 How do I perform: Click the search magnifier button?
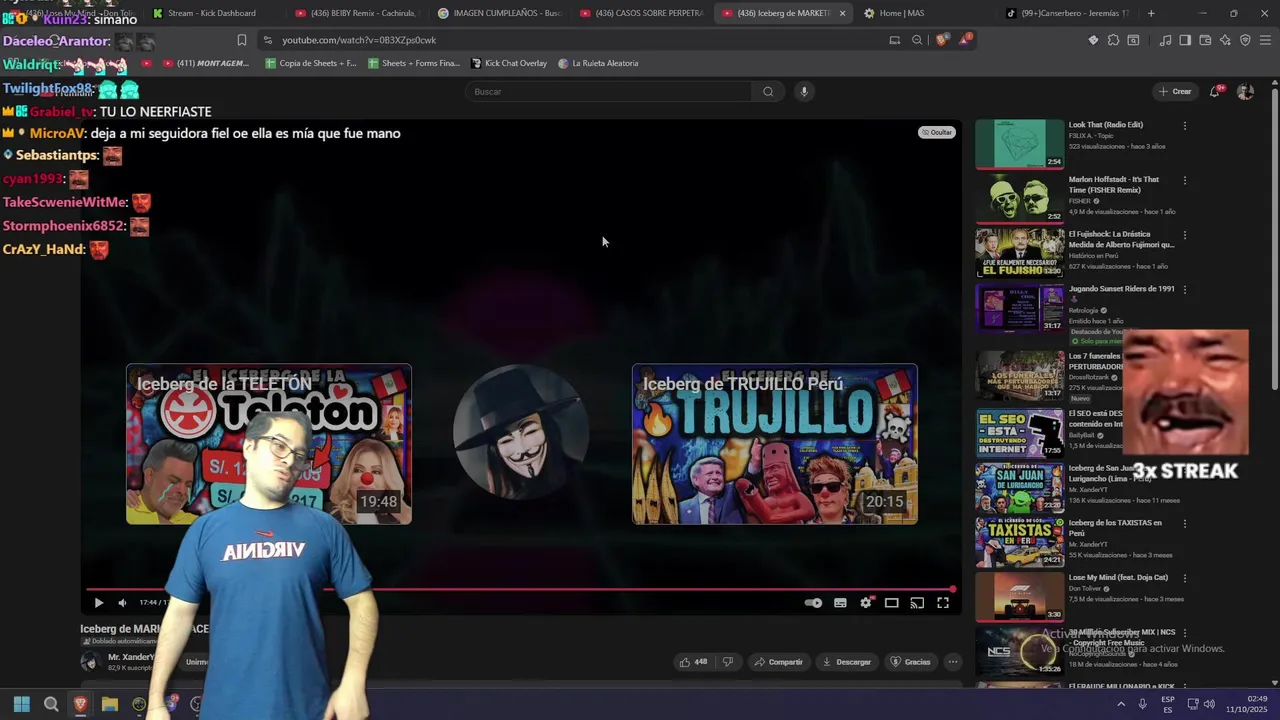[x=768, y=91]
